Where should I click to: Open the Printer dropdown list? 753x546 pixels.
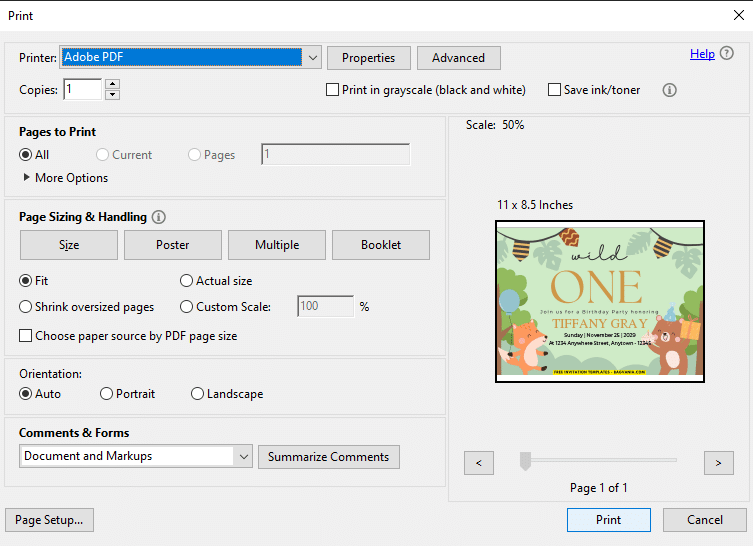point(313,58)
